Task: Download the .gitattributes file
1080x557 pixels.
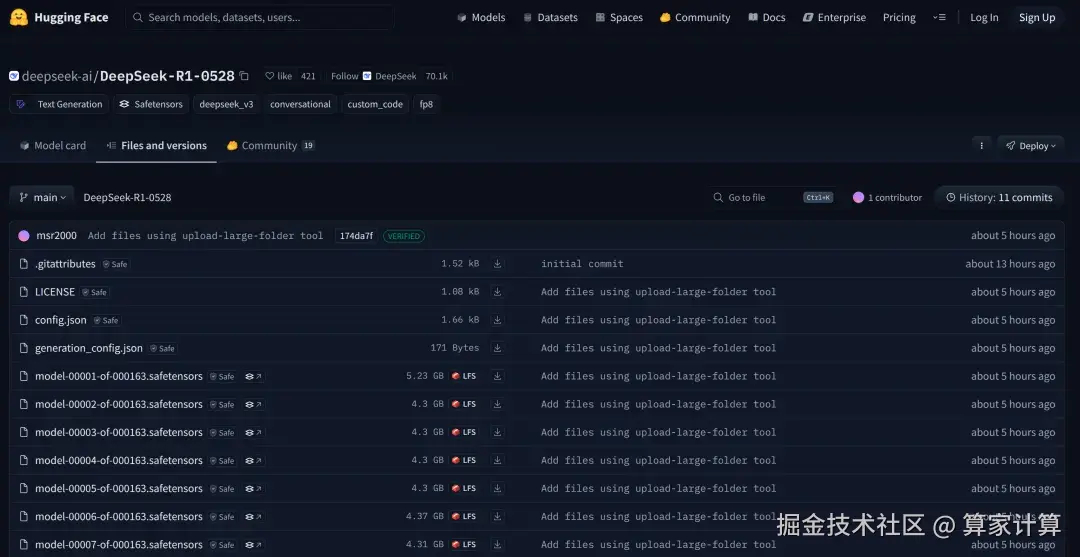Action: click(x=497, y=264)
